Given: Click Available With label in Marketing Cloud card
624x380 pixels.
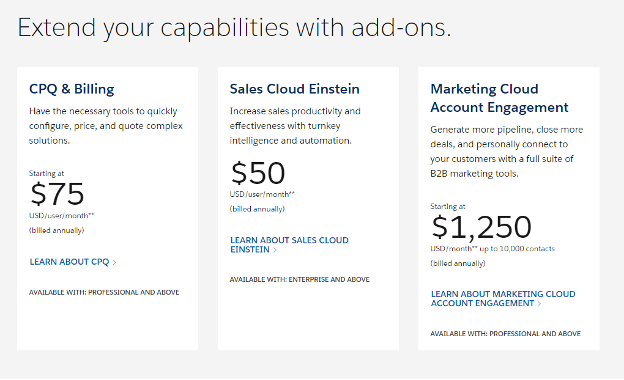Looking at the screenshot, I should 505,334.
